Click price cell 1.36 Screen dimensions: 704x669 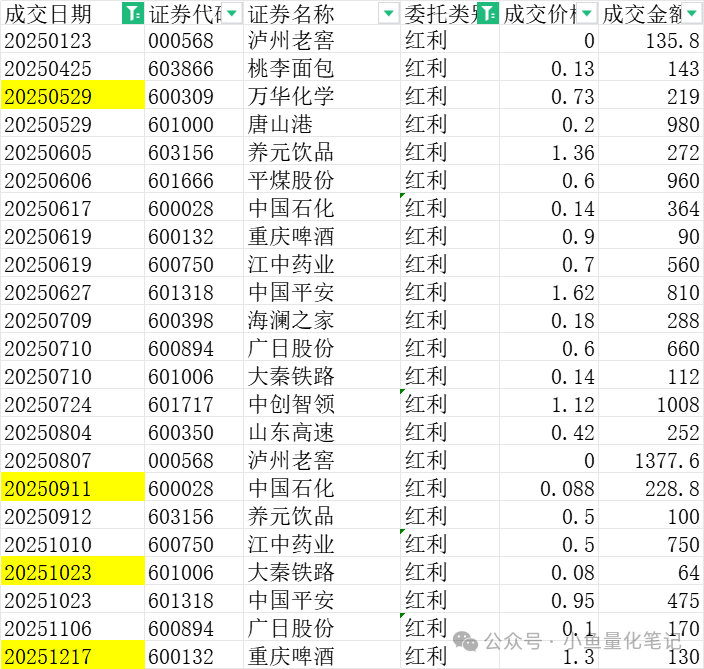(x=549, y=151)
